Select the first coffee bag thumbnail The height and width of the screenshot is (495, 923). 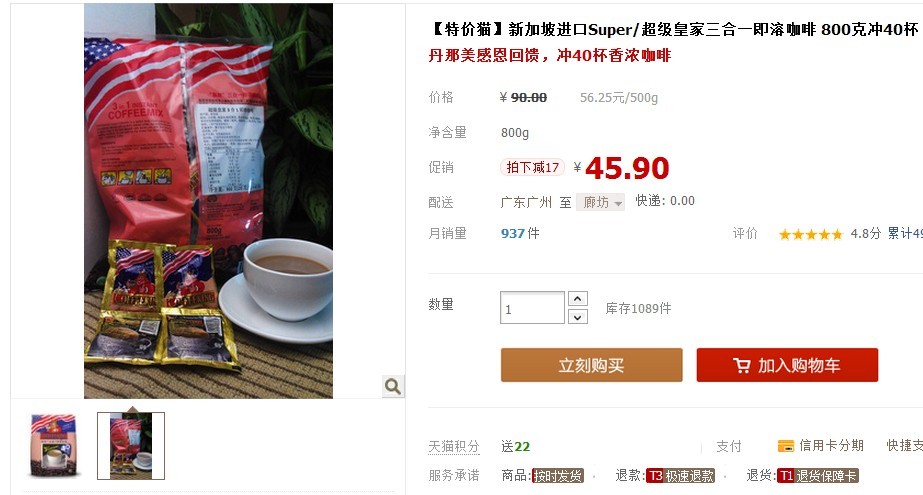pos(53,446)
